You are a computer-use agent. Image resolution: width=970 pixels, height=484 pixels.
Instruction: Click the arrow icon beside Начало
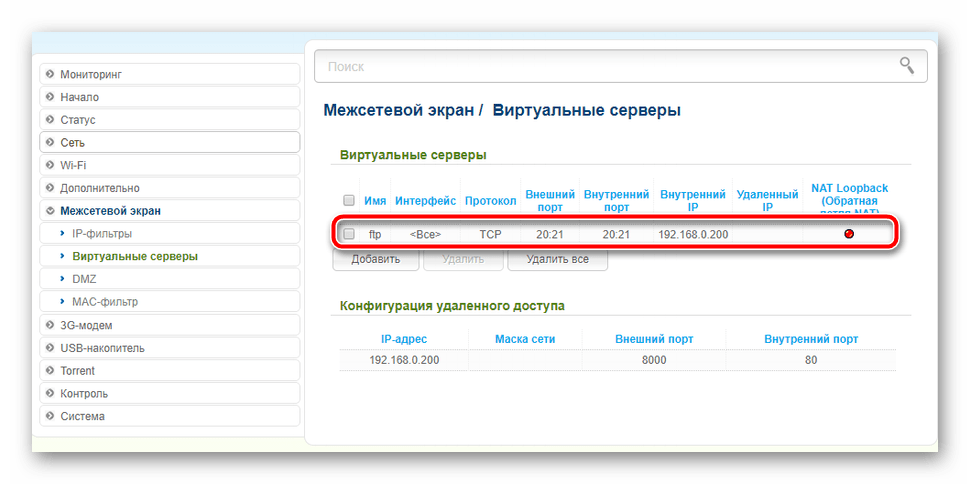[50, 97]
